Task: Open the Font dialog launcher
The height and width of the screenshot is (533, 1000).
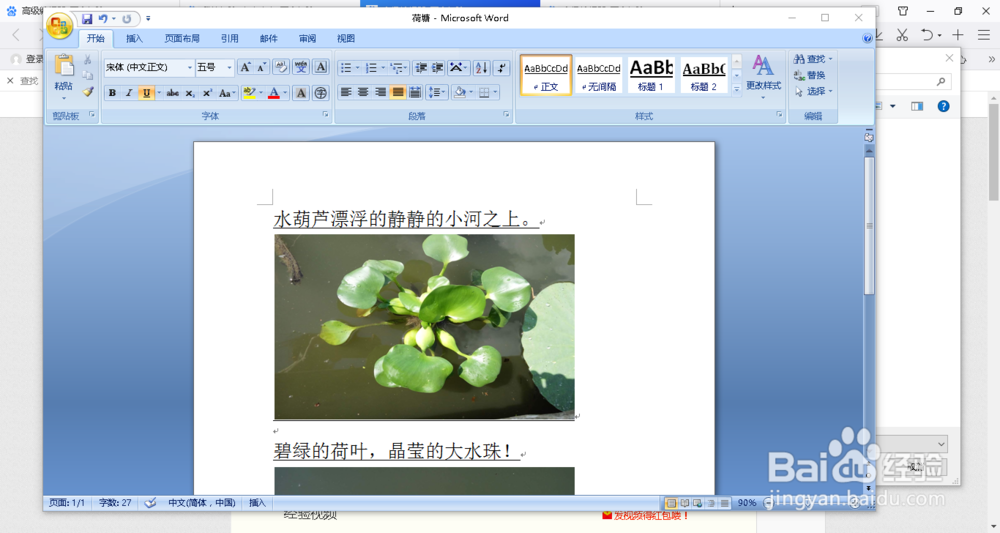Action: pos(325,115)
